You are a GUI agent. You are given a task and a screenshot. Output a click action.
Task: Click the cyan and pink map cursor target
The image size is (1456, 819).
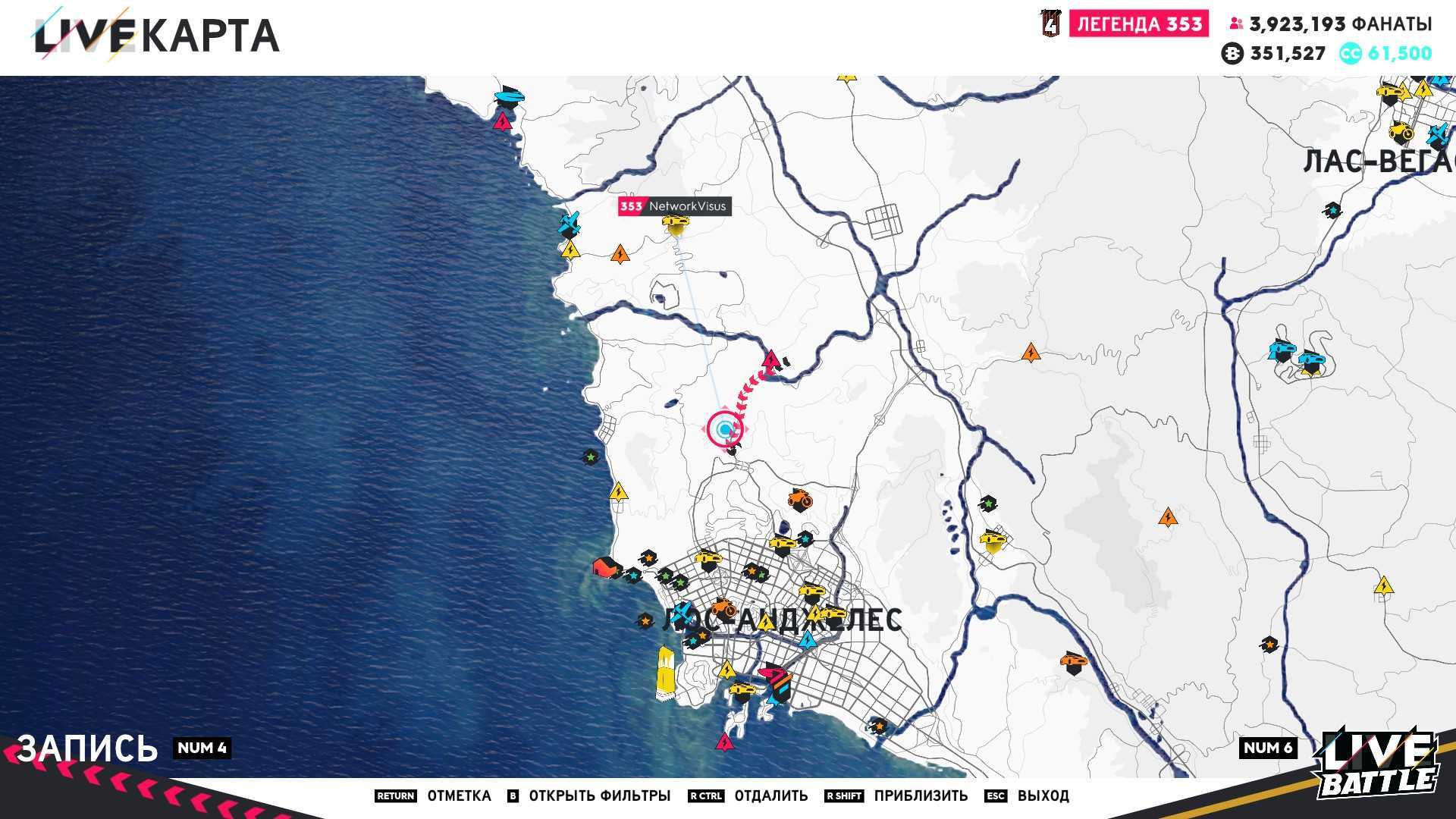[726, 430]
